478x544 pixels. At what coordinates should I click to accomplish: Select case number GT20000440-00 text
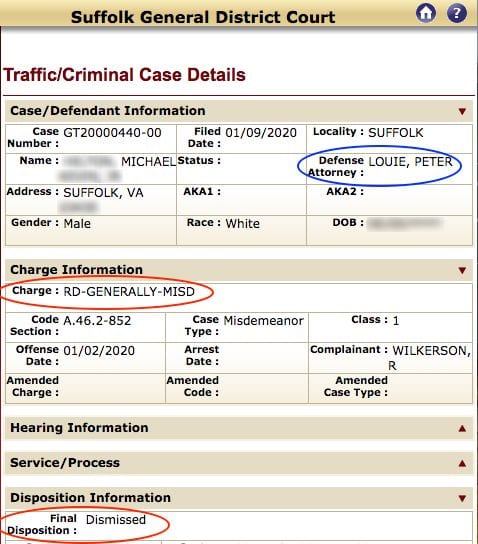pyautogui.click(x=112, y=133)
